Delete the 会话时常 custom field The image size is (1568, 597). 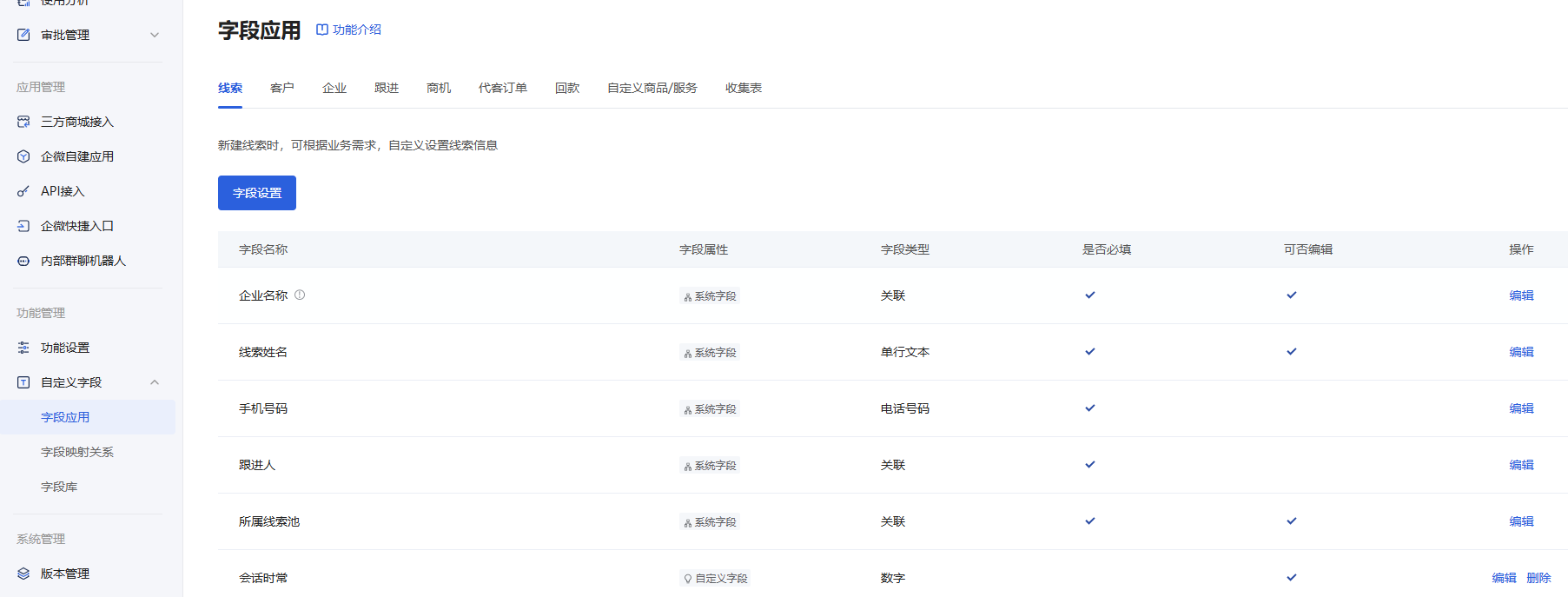coord(1538,578)
